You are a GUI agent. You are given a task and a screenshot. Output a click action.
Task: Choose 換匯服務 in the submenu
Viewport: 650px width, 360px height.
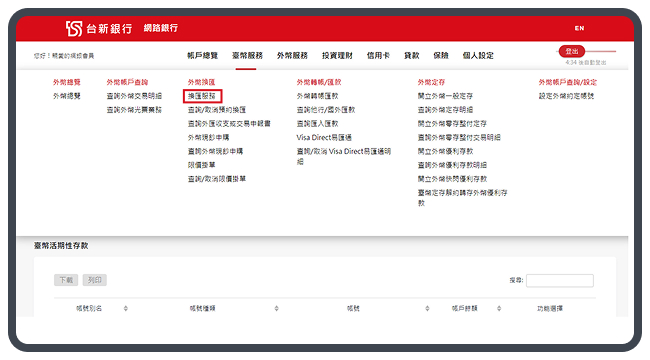202,96
